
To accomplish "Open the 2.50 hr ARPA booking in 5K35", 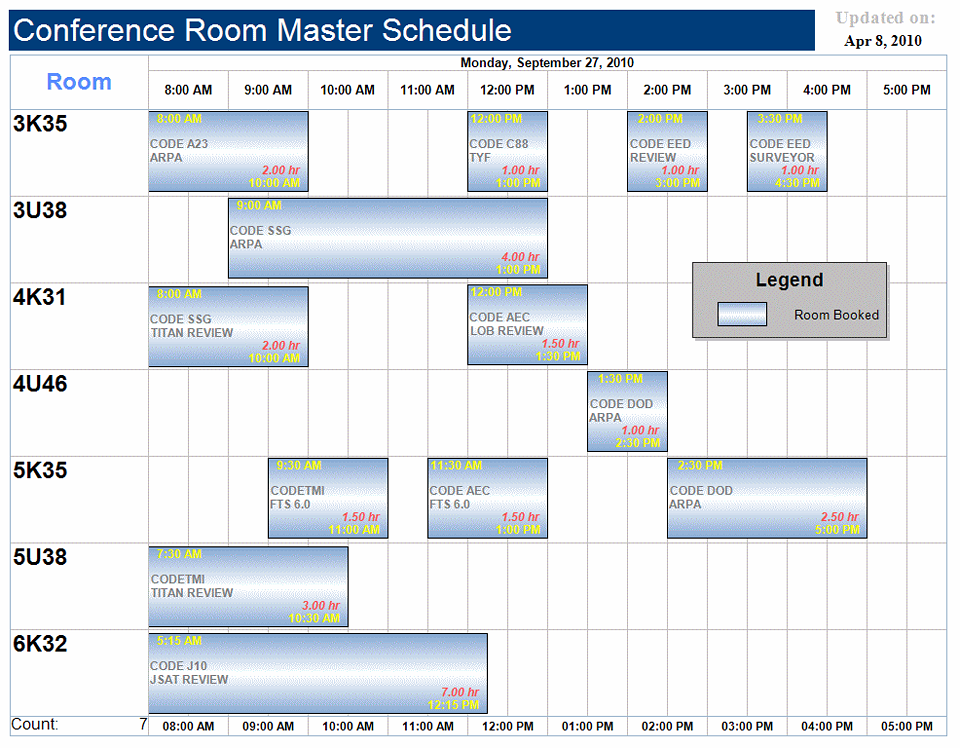I will point(767,498).
